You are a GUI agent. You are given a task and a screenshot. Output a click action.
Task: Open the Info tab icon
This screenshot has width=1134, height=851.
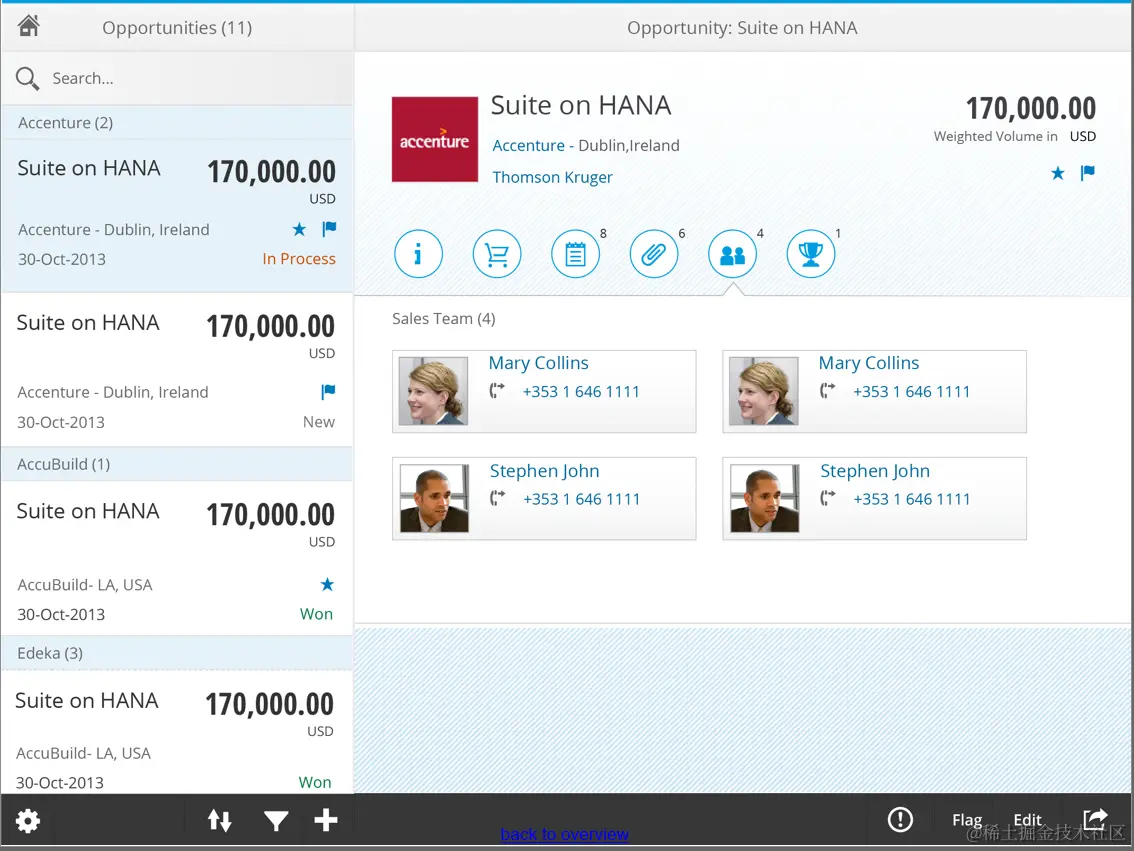(x=418, y=254)
